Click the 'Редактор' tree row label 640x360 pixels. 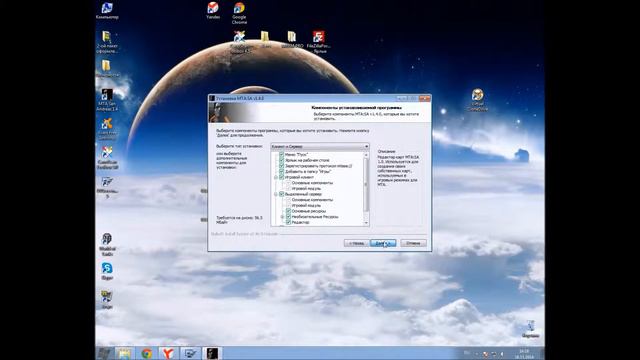[x=300, y=222]
